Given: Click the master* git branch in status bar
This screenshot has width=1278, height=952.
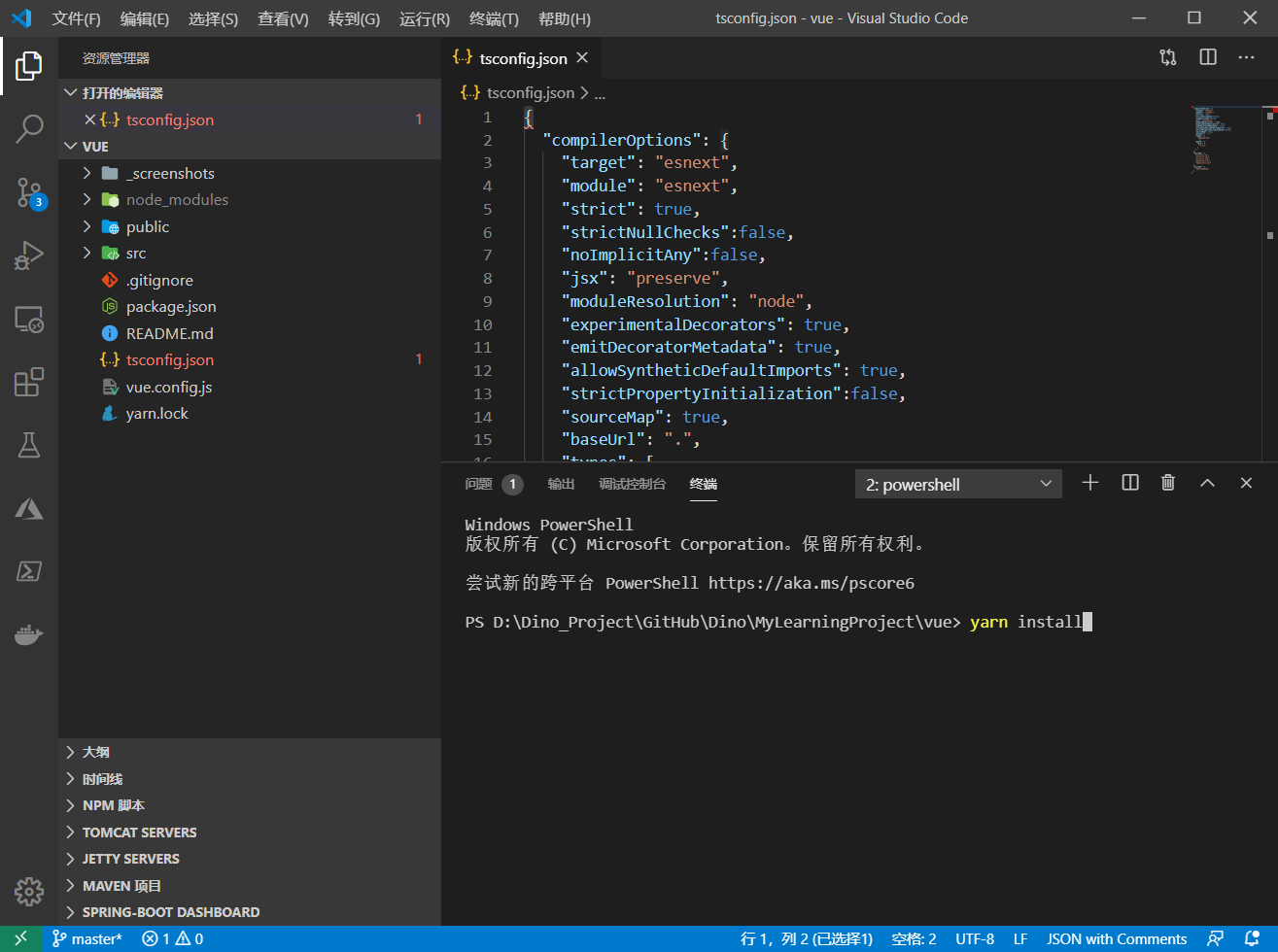Looking at the screenshot, I should point(87,938).
